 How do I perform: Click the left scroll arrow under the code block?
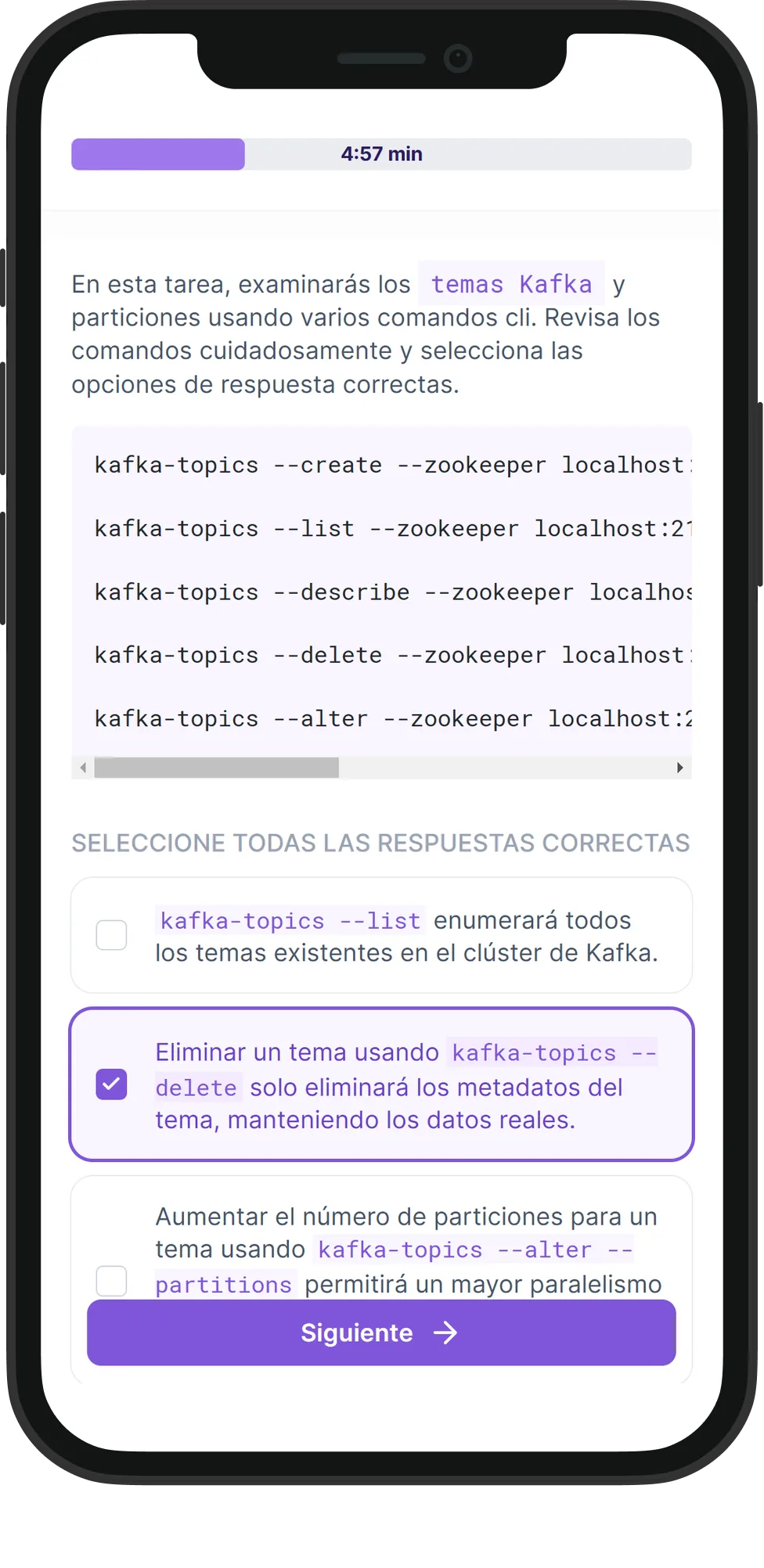coord(83,768)
